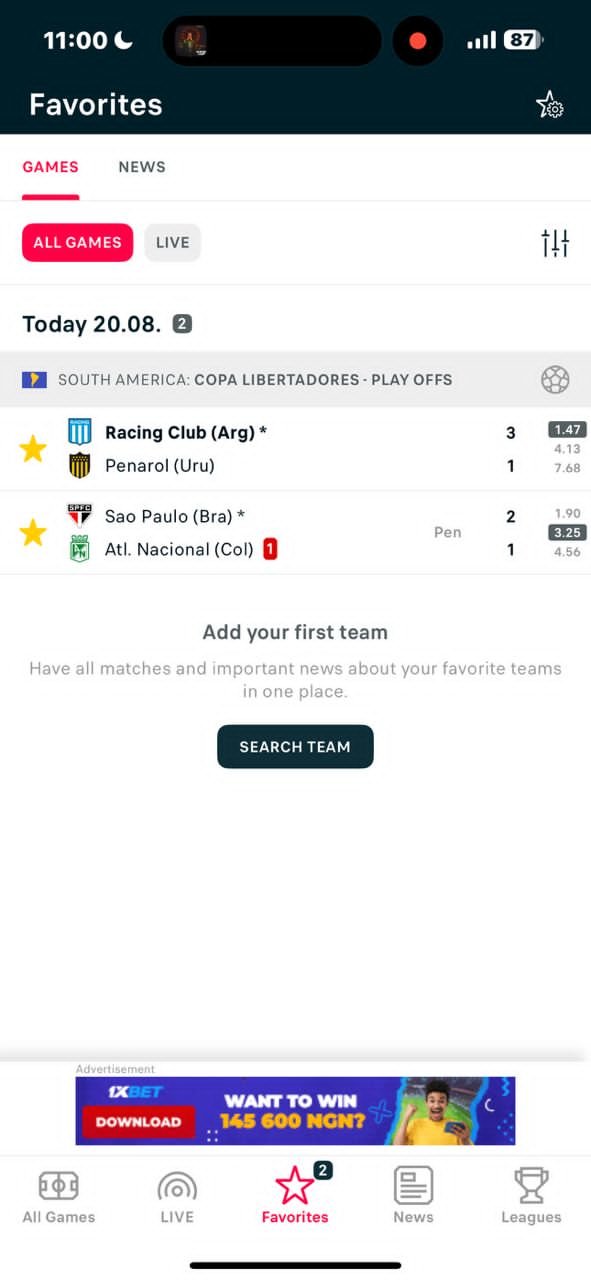
Task: Open the Racing Club (Arg) match row
Action: [x=295, y=449]
